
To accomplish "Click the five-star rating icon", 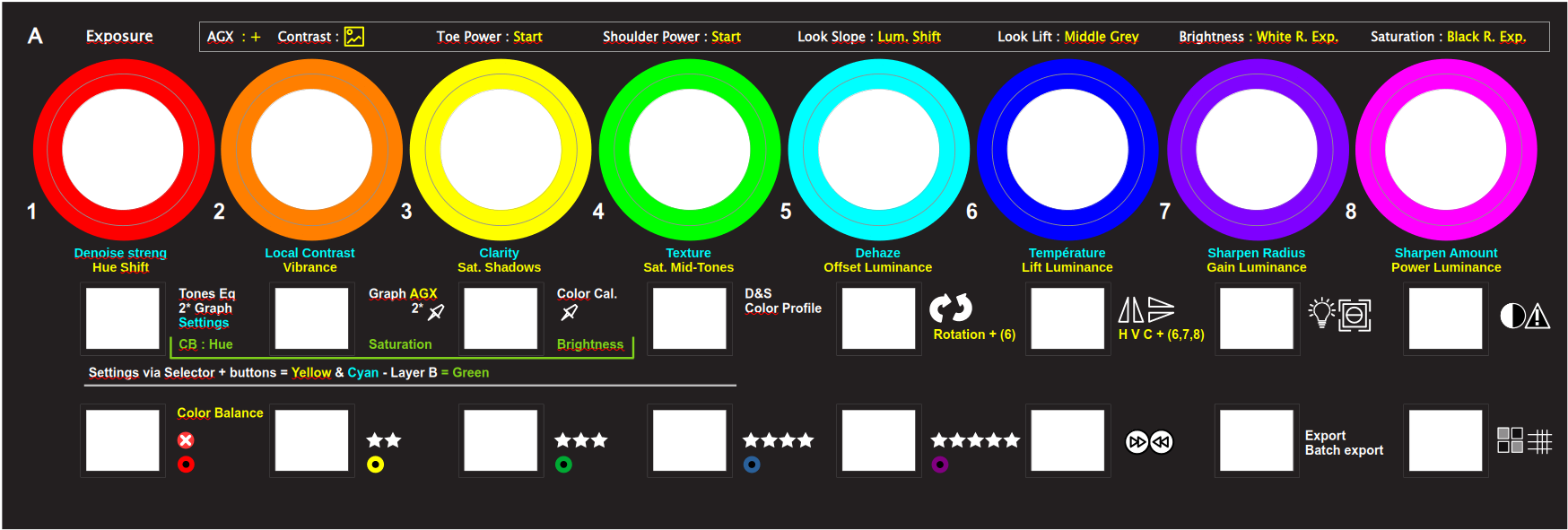I will coord(976,440).
